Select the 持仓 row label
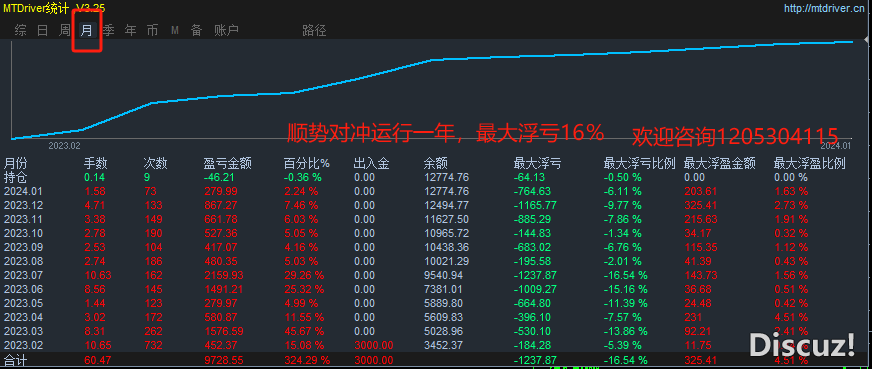Screen dimensions: 872x369 tap(15, 177)
